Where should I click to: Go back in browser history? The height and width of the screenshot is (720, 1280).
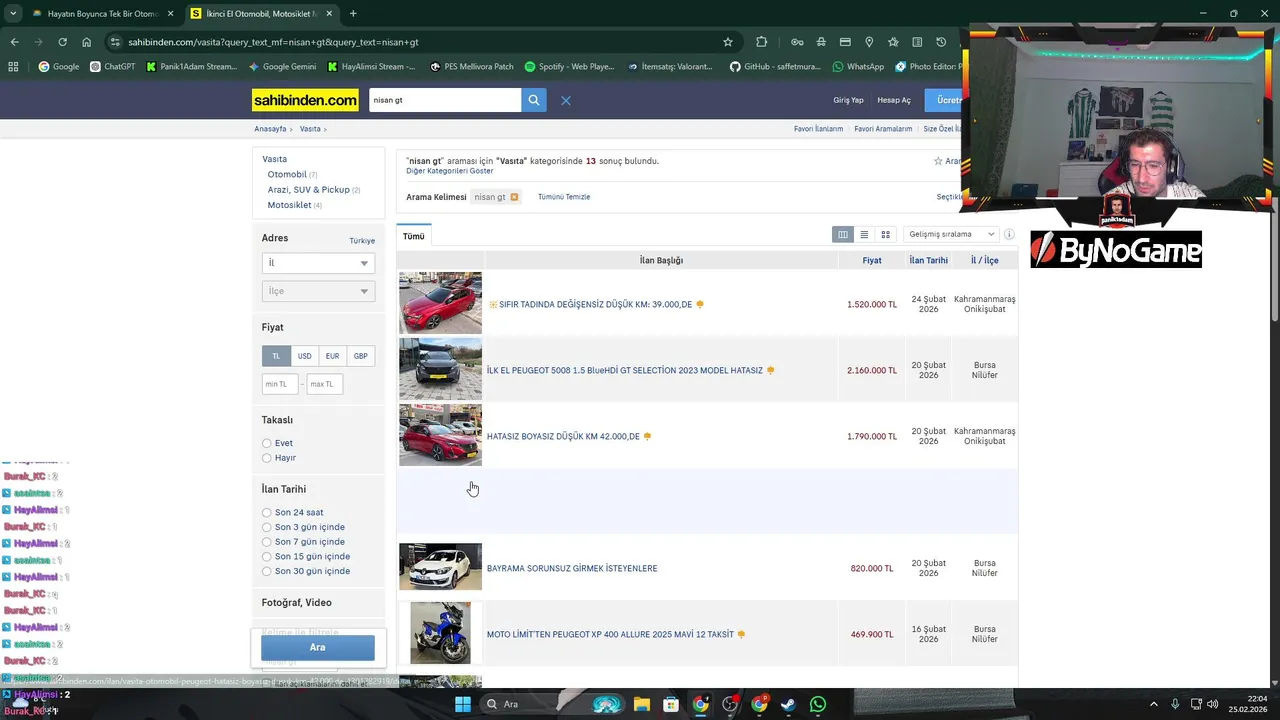pos(14,42)
